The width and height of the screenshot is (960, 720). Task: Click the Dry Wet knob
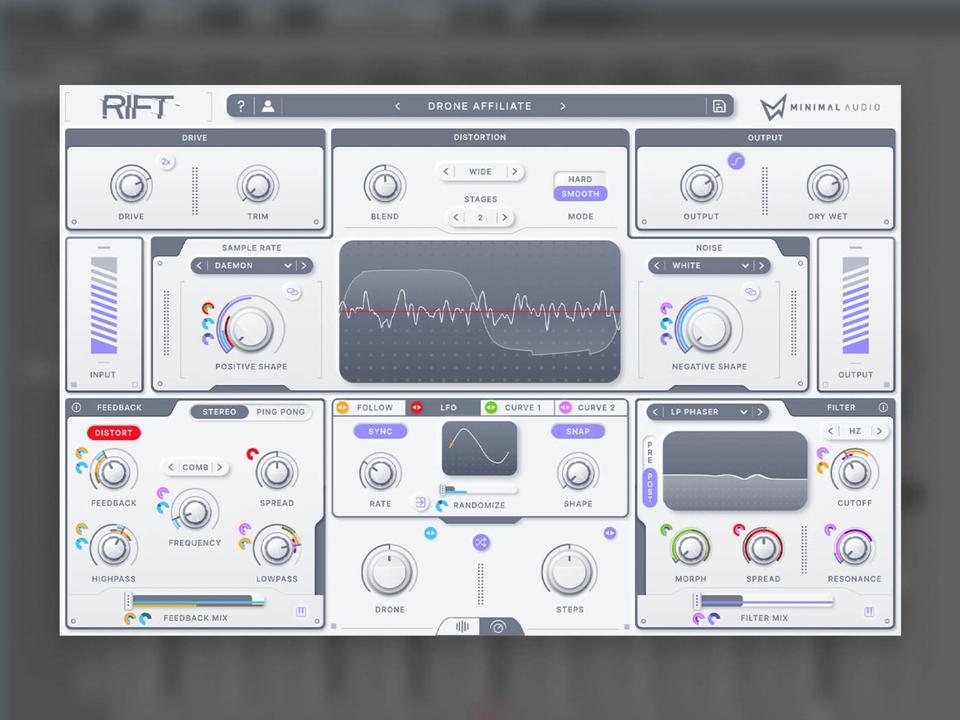point(828,185)
